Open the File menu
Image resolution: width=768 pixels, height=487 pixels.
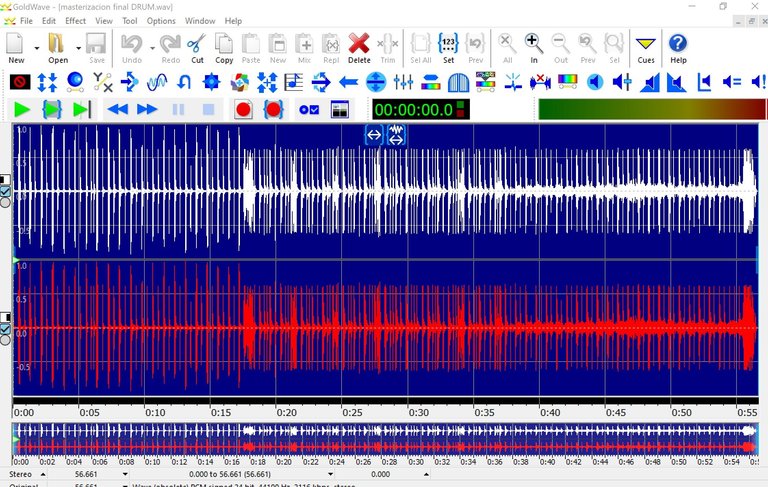point(26,21)
